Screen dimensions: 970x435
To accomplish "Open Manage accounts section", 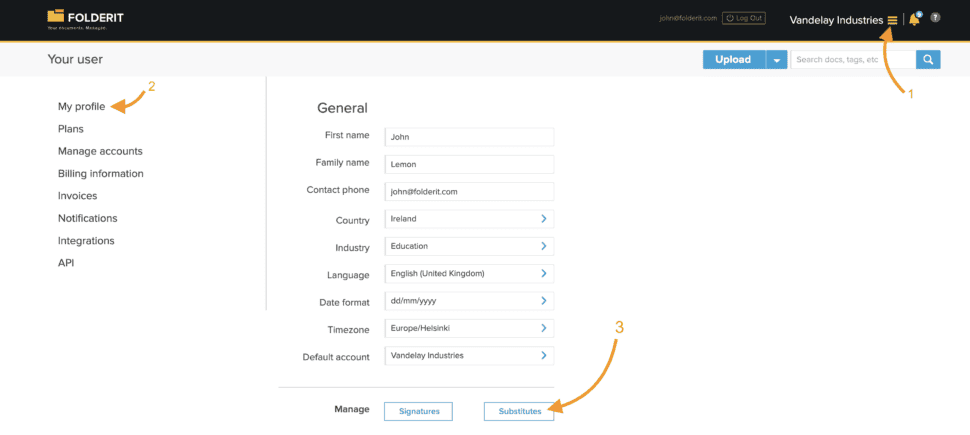I will coord(100,151).
